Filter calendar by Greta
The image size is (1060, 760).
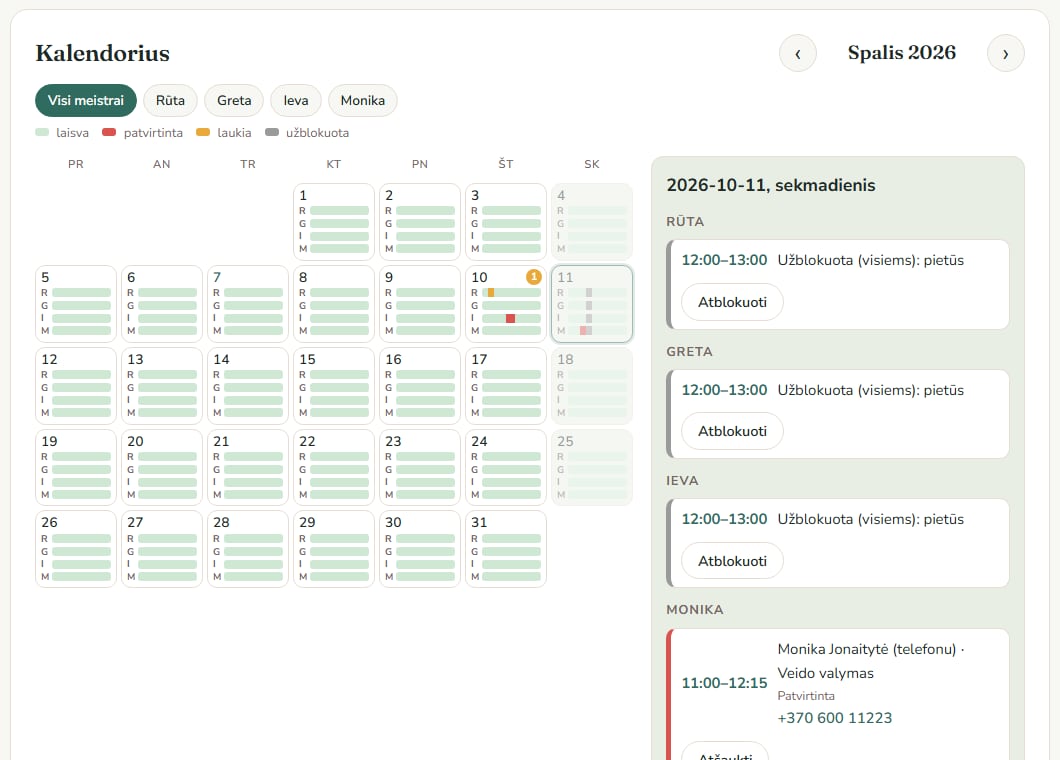pos(234,100)
